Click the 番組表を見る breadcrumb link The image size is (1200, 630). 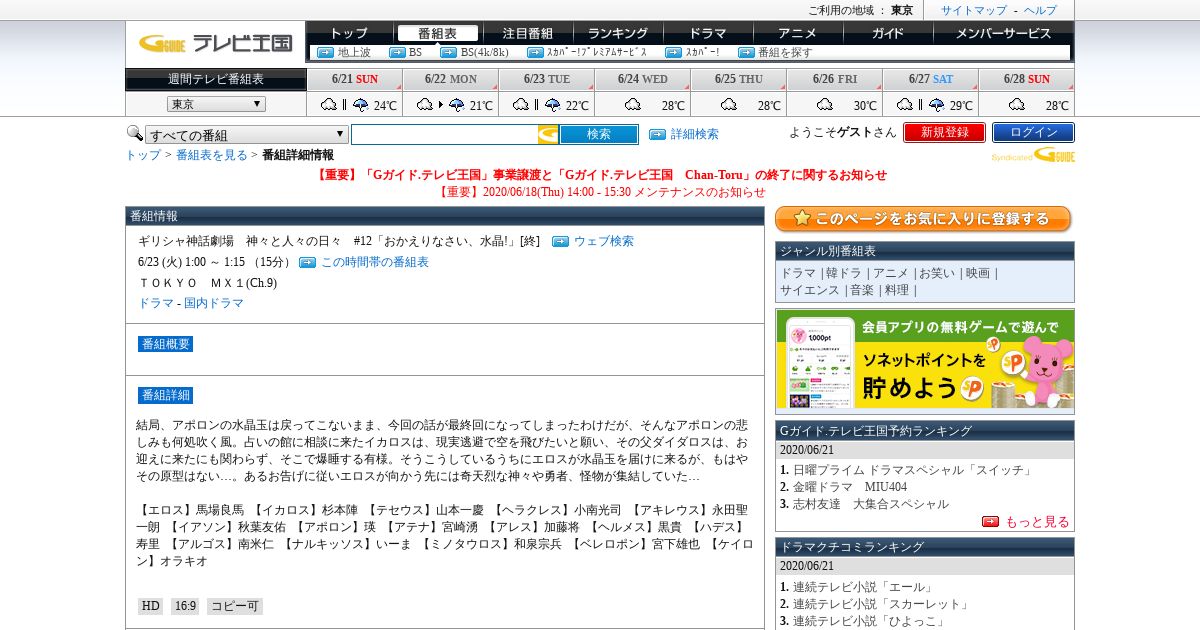(x=212, y=155)
